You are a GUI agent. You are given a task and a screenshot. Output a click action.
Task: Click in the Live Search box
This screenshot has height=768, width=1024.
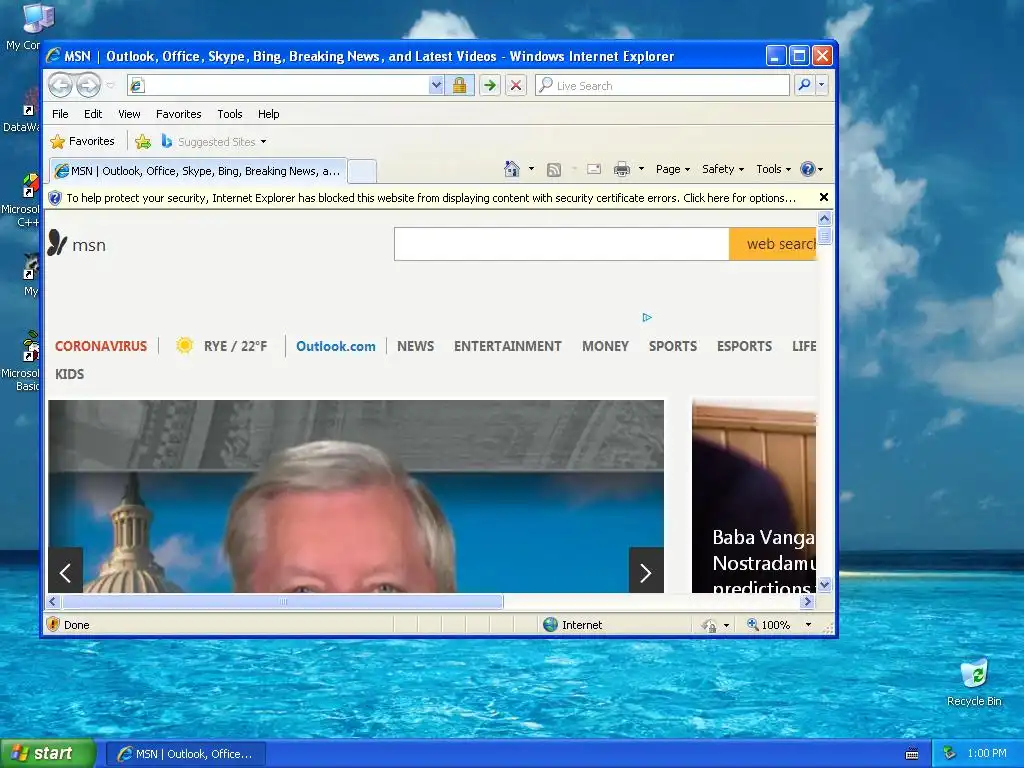coord(662,85)
